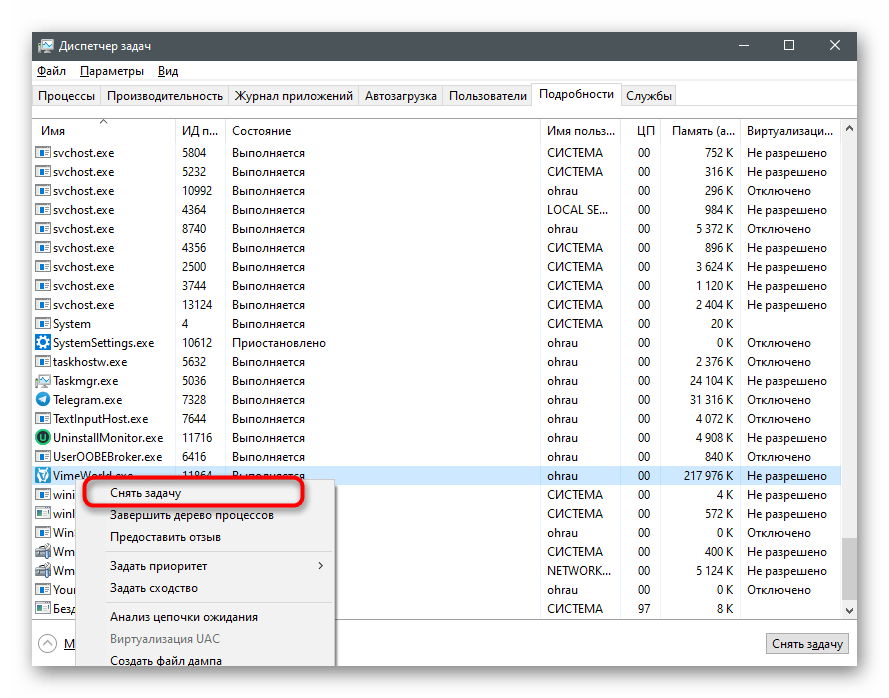889x698 pixels.
Task: Switch to the Процессы tab
Action: (x=66, y=96)
